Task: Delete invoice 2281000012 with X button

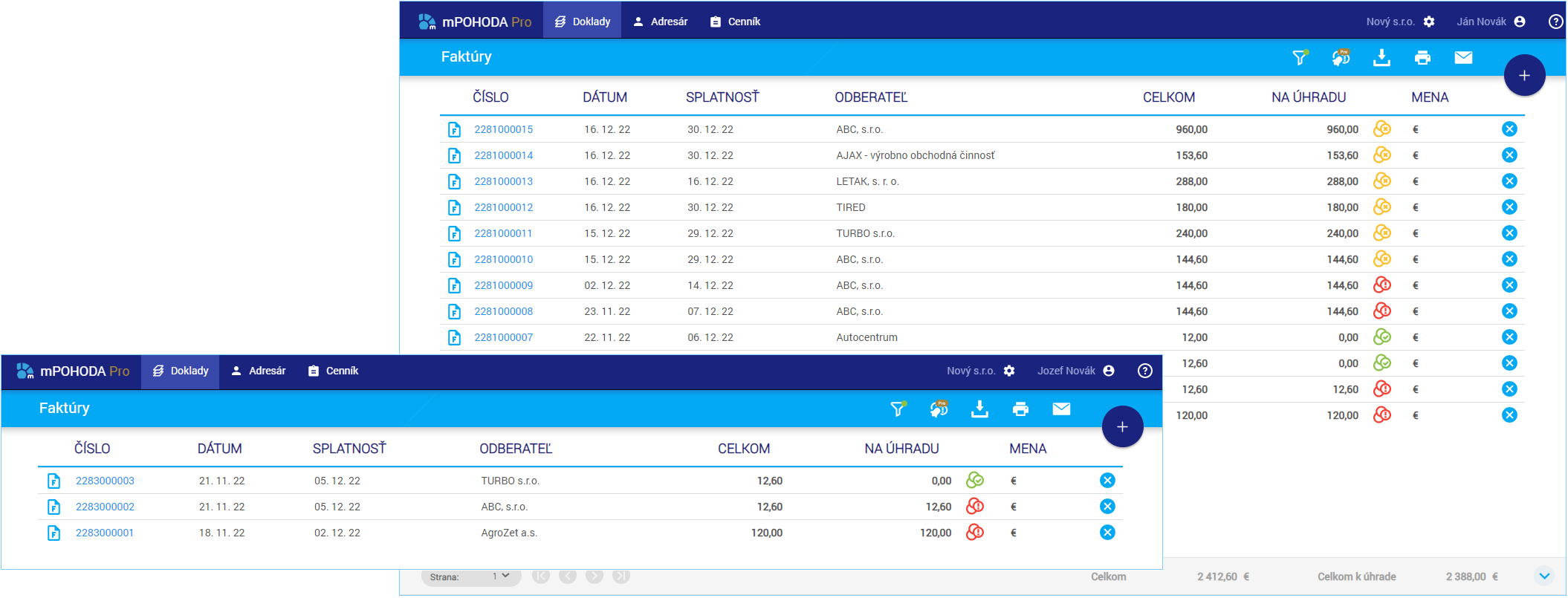Action: [1509, 207]
